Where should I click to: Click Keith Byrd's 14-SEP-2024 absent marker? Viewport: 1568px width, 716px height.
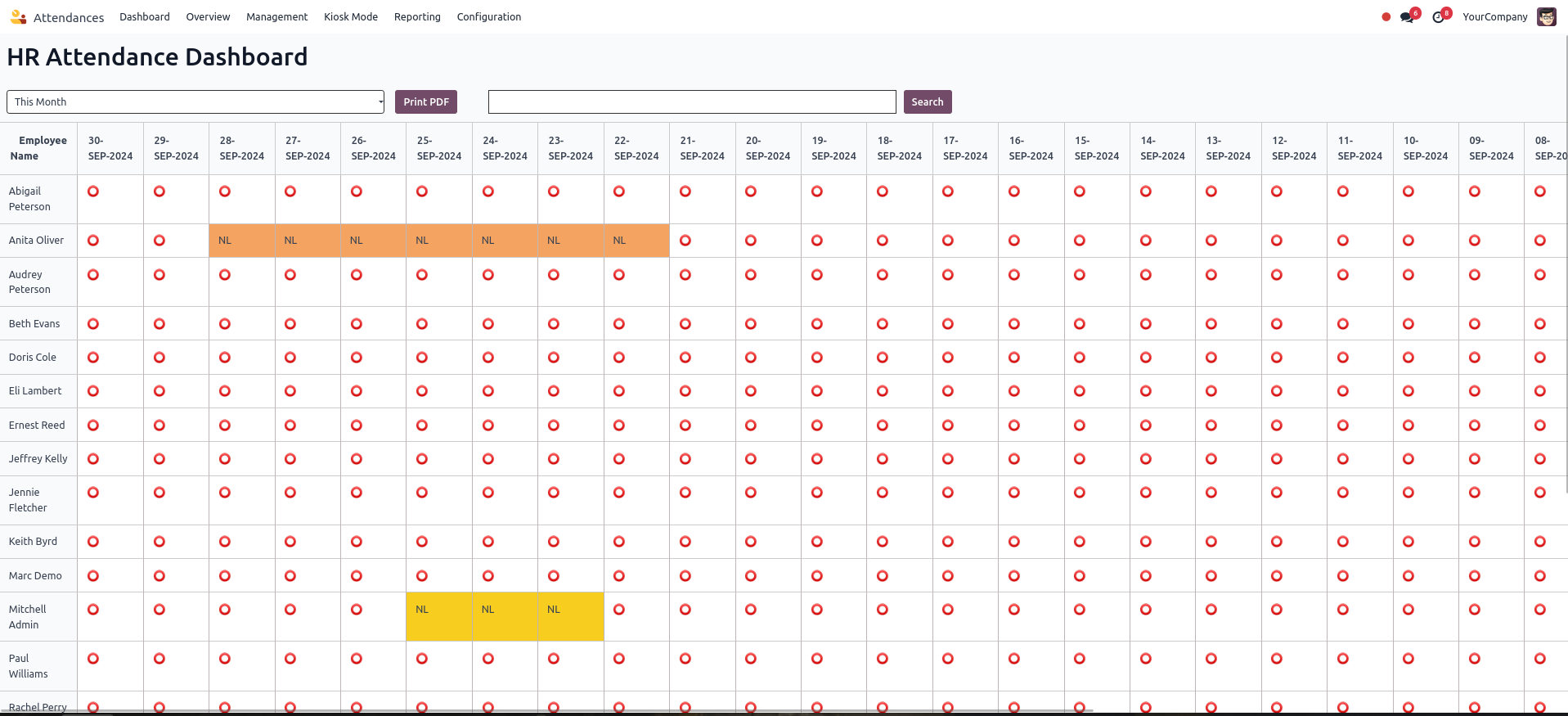pyautogui.click(x=1146, y=542)
